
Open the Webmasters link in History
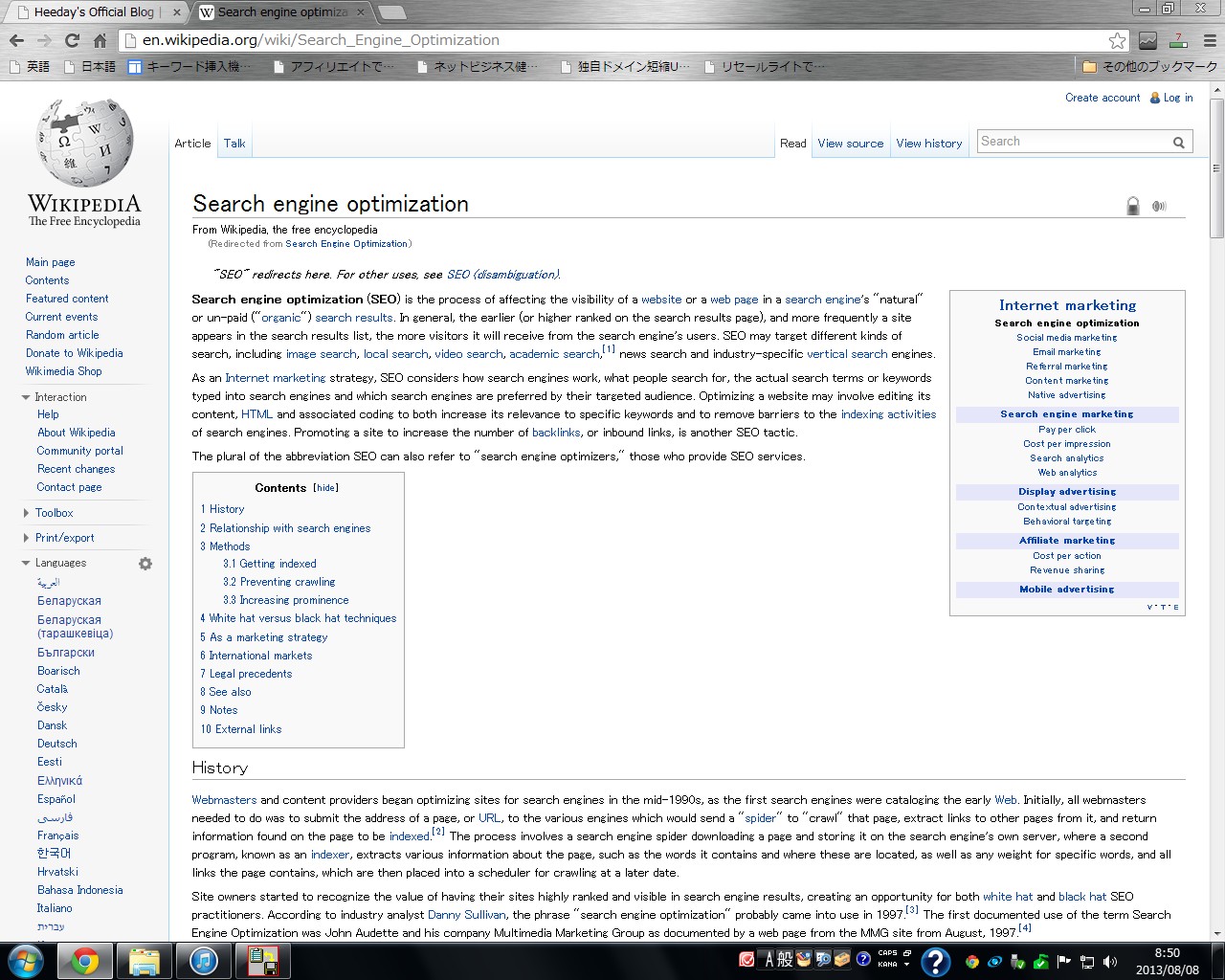pyautogui.click(x=224, y=800)
